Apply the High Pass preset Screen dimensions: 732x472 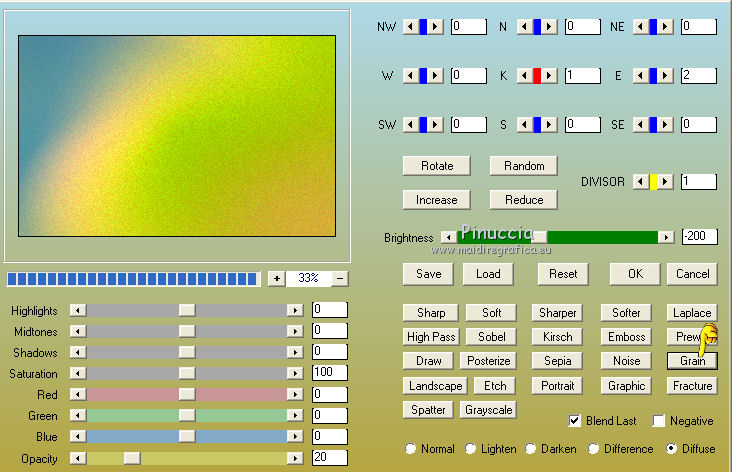coord(431,337)
